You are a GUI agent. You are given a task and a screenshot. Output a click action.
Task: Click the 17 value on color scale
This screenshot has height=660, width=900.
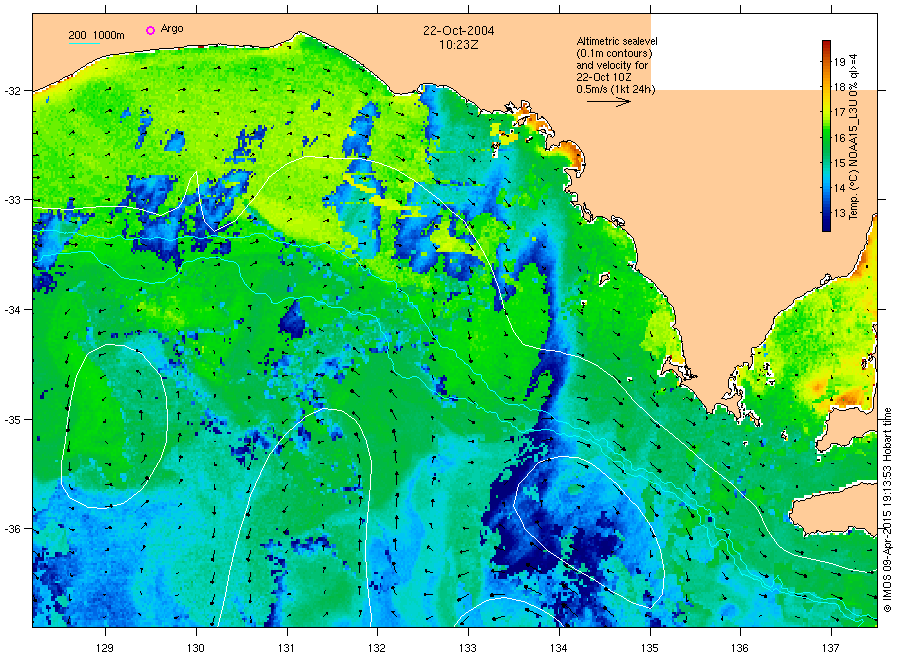pos(839,112)
